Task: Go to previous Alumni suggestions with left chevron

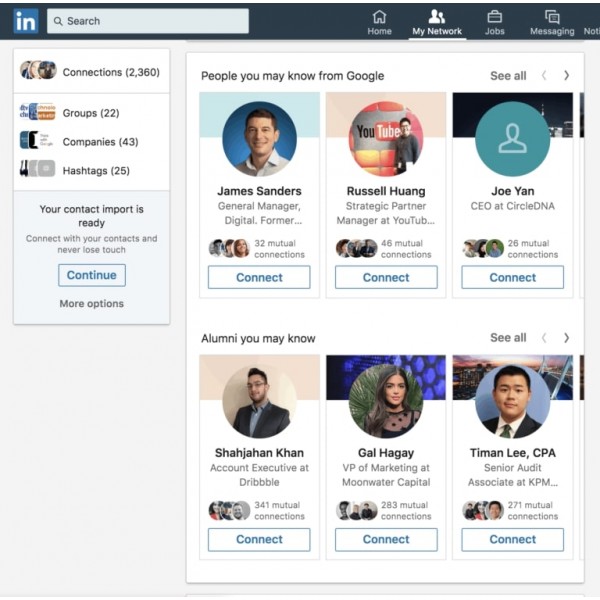Action: [544, 338]
